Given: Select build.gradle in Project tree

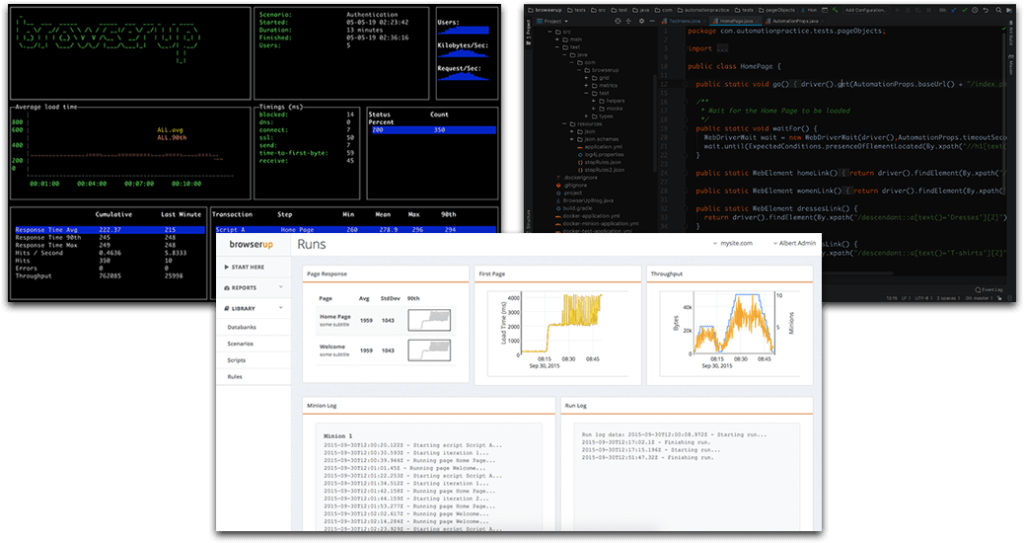Looking at the screenshot, I should [x=574, y=208].
